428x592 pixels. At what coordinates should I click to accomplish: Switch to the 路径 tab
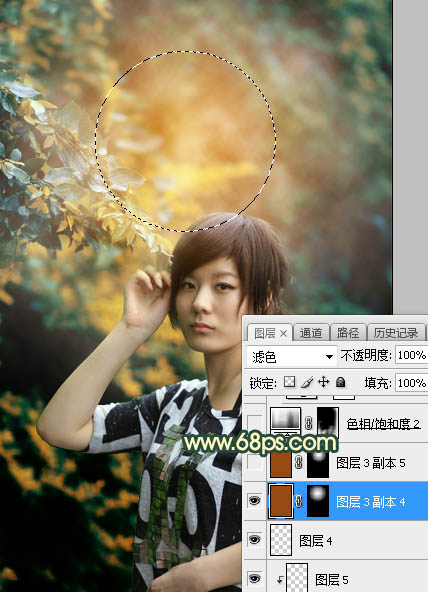348,333
